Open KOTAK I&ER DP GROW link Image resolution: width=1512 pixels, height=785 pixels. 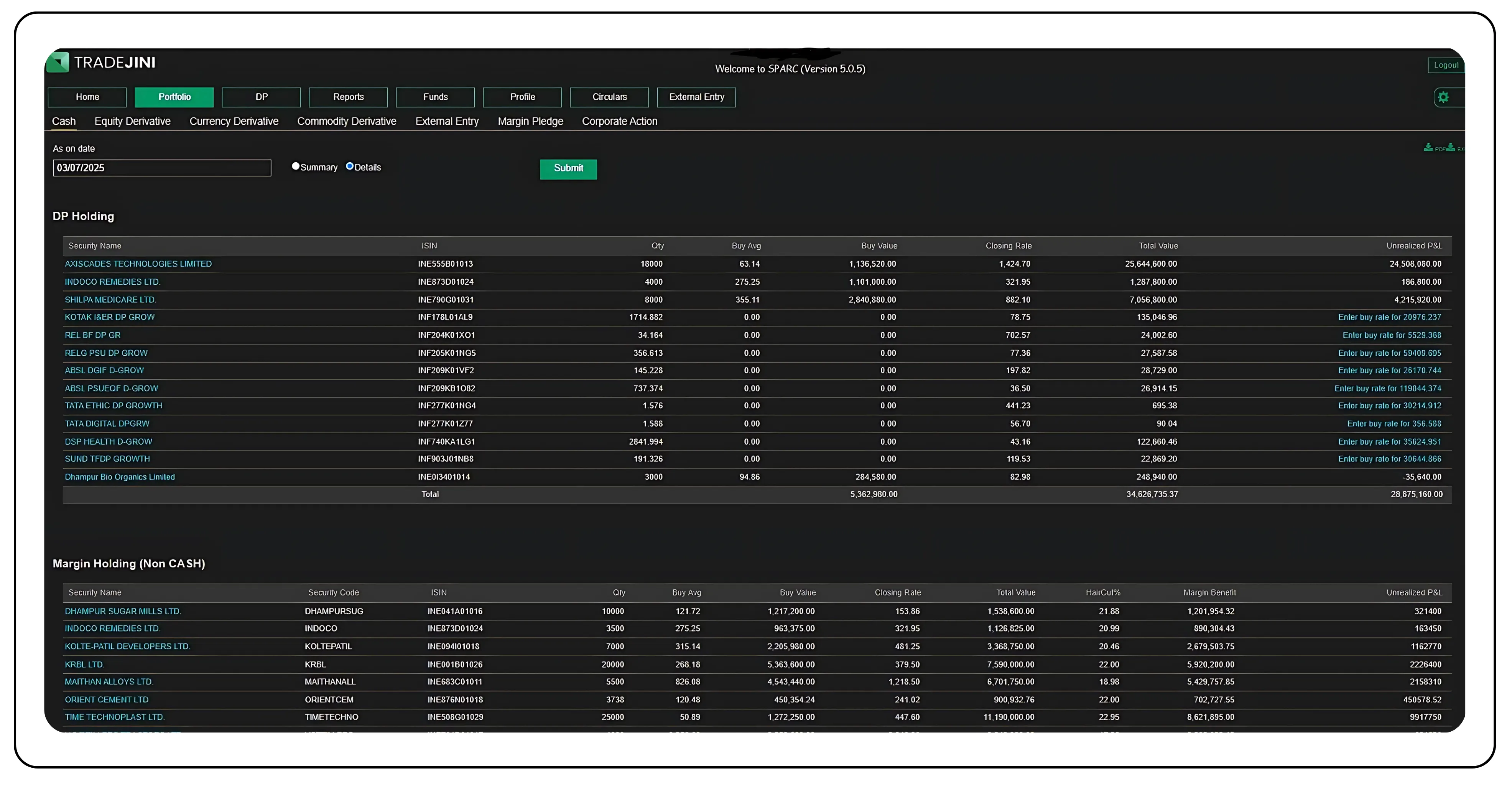(110, 317)
